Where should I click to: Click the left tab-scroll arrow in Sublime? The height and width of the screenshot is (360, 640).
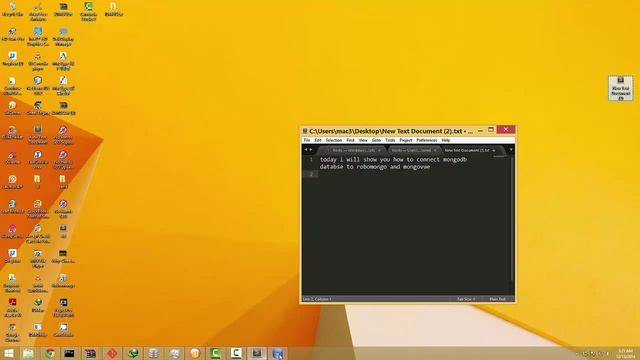306,150
